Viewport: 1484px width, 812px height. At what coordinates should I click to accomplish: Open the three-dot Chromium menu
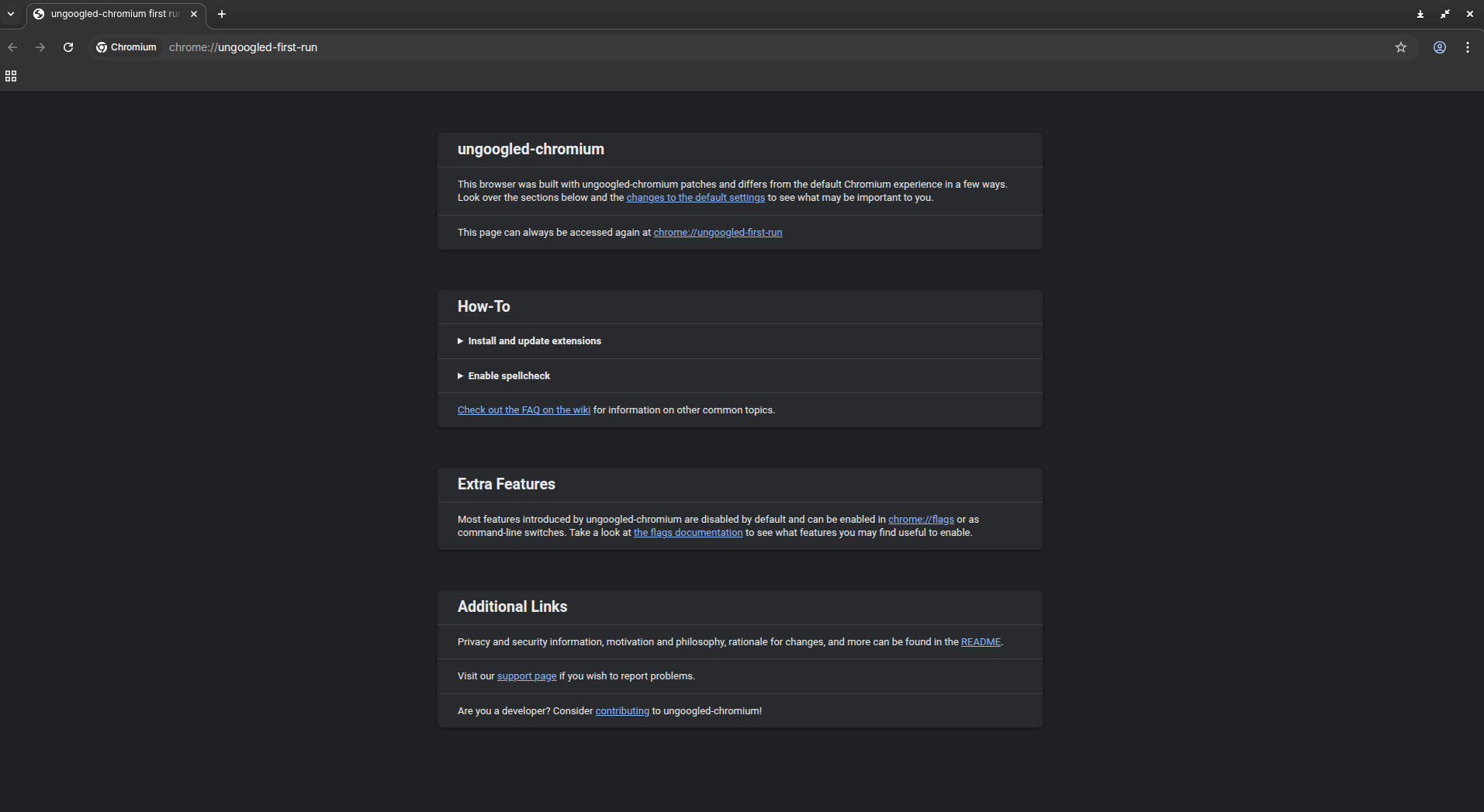coord(1467,47)
